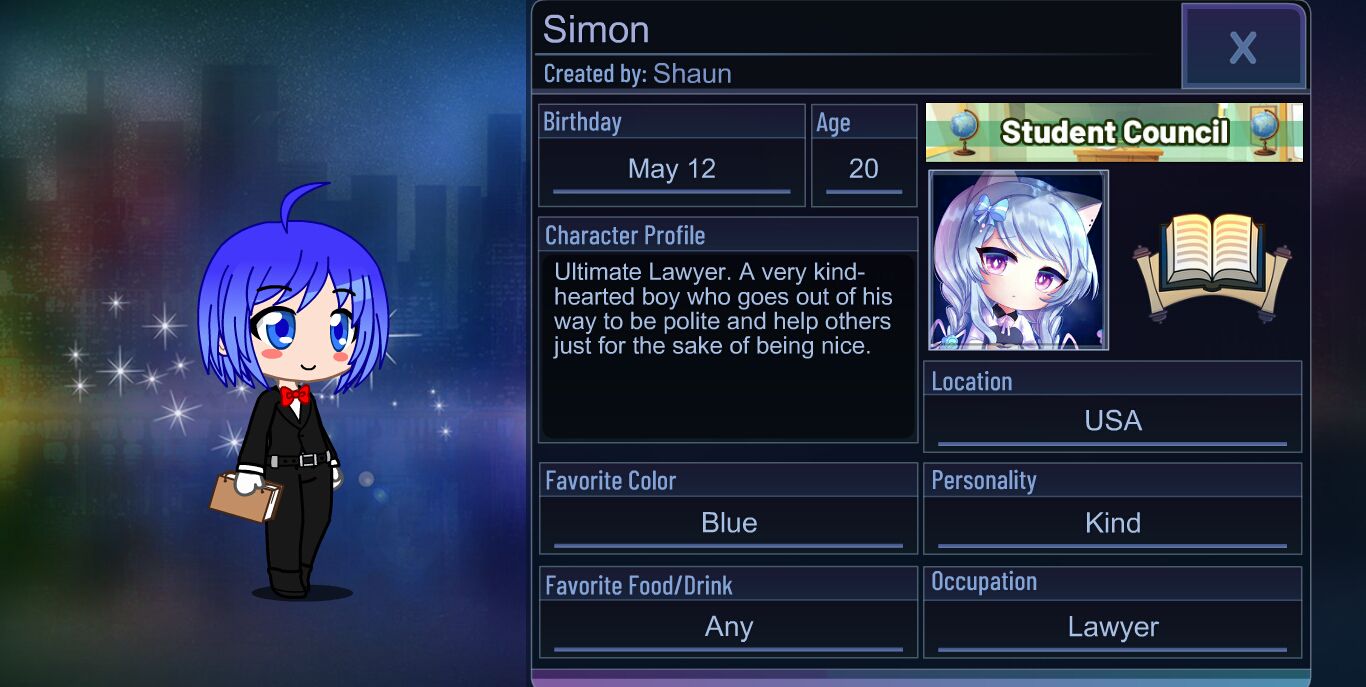Tap Simon's blue-haired character sprite
The height and width of the screenshot is (687, 1366).
(x=290, y=392)
